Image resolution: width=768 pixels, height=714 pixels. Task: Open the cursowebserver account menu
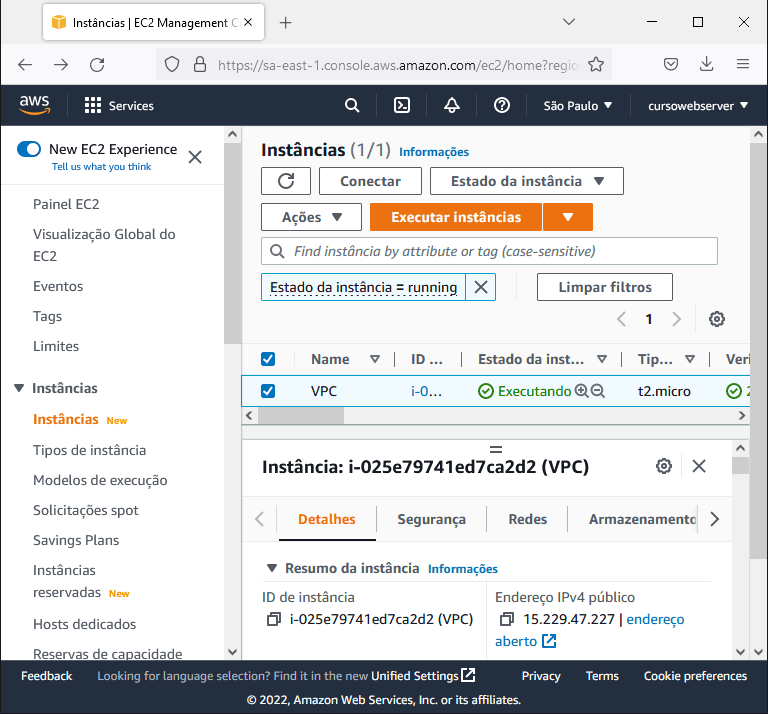[x=698, y=106]
